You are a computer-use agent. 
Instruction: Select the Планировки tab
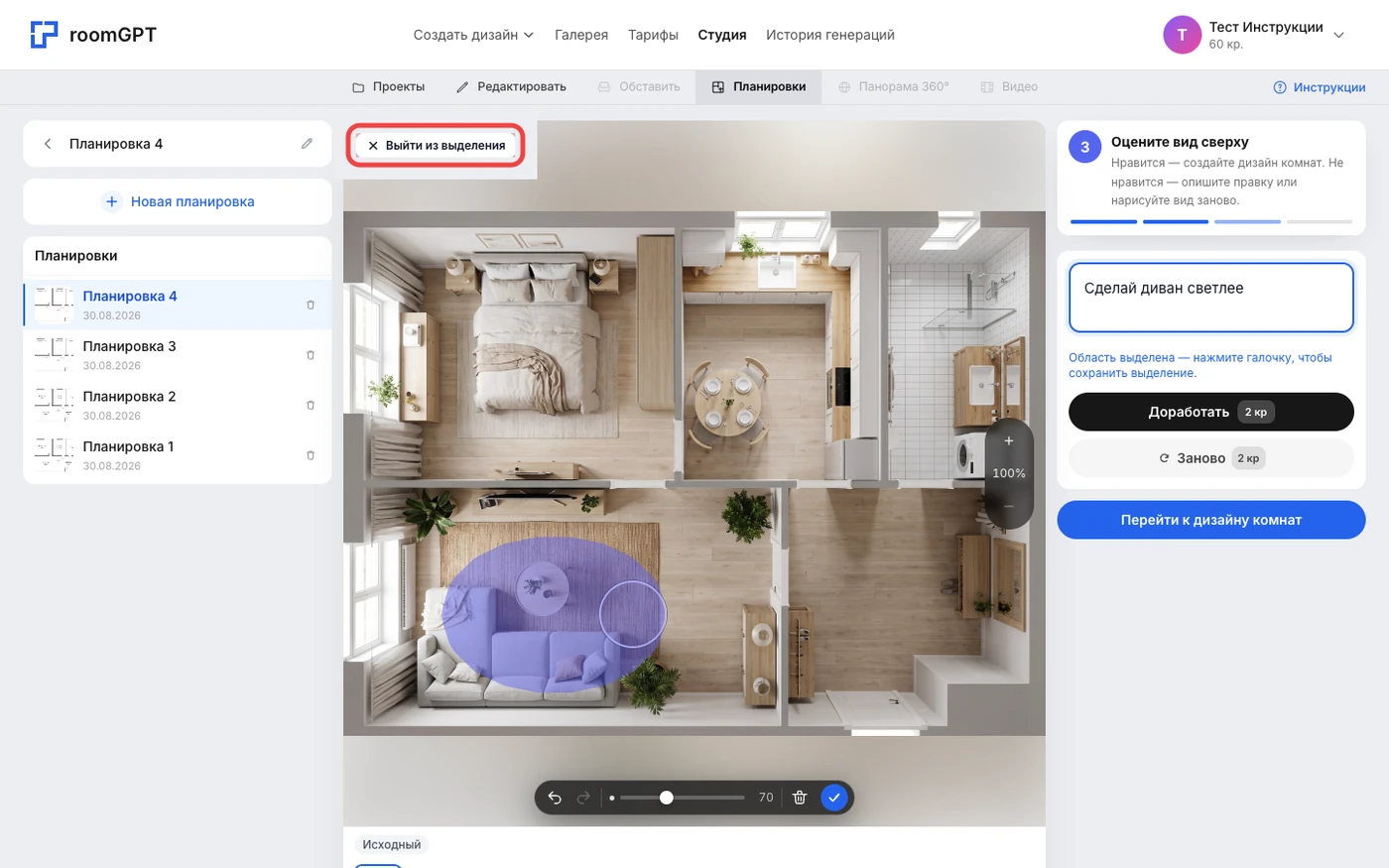pos(759,87)
